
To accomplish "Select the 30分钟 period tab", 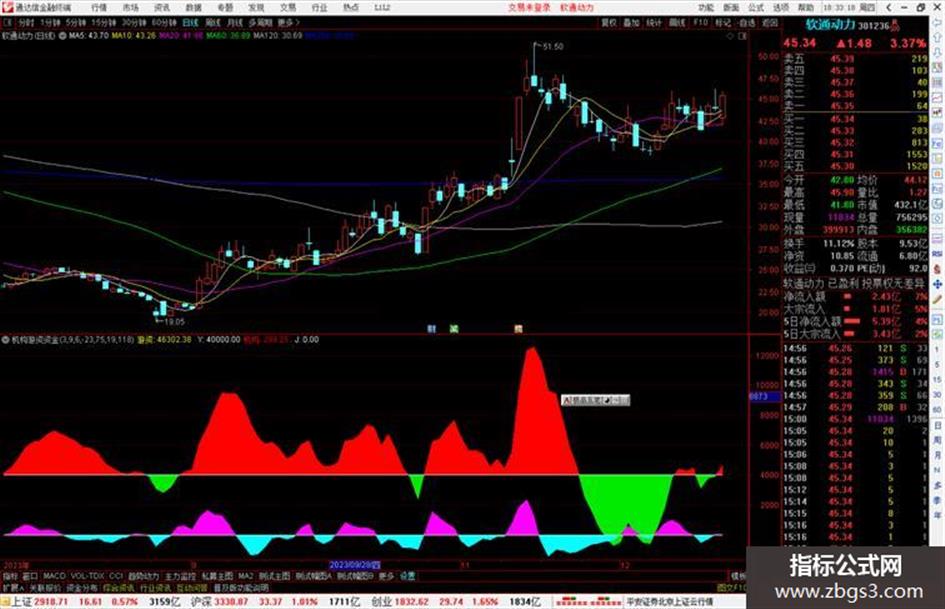I will tap(133, 23).
